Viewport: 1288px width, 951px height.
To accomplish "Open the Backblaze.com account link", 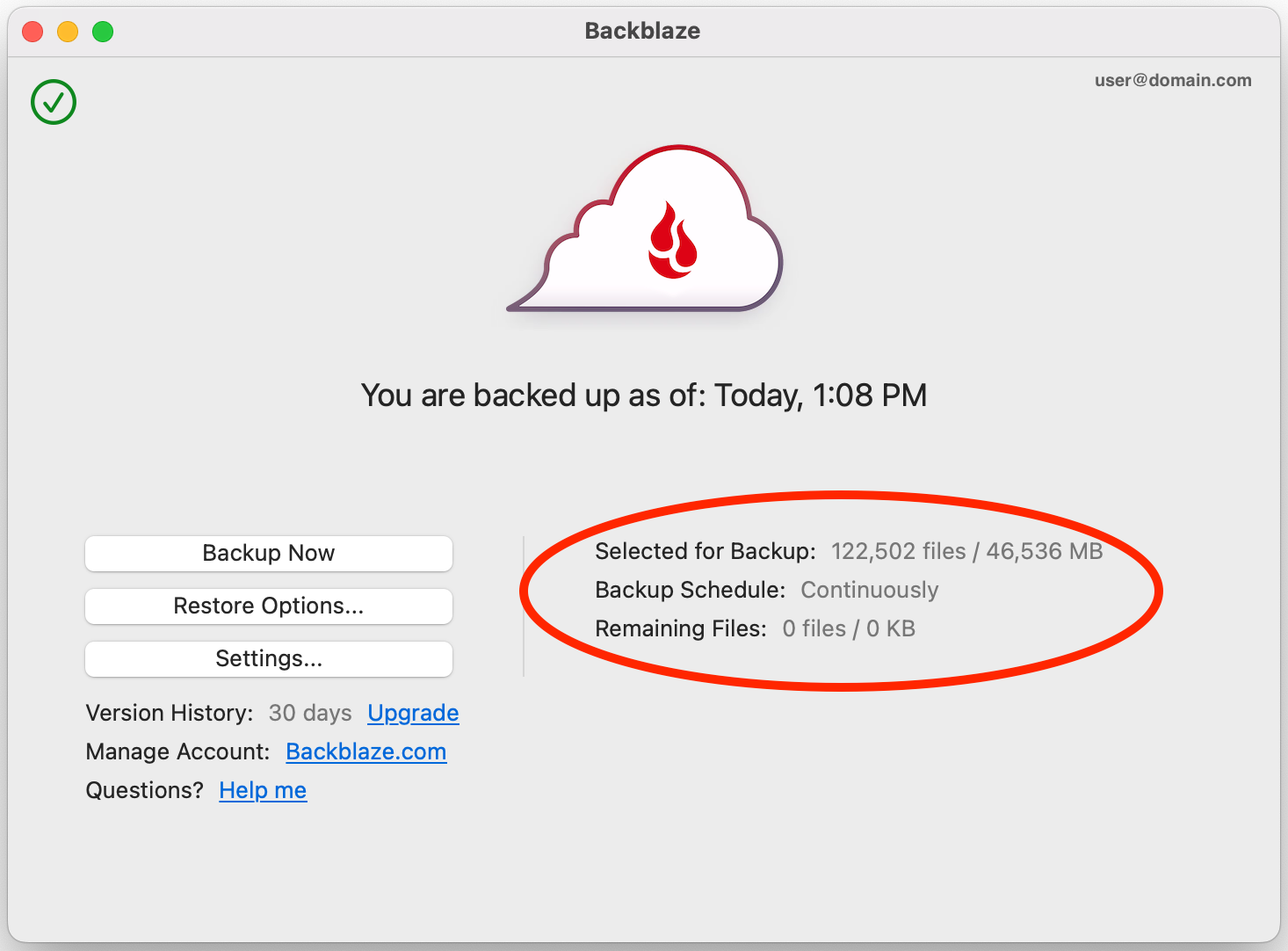I will coord(366,751).
